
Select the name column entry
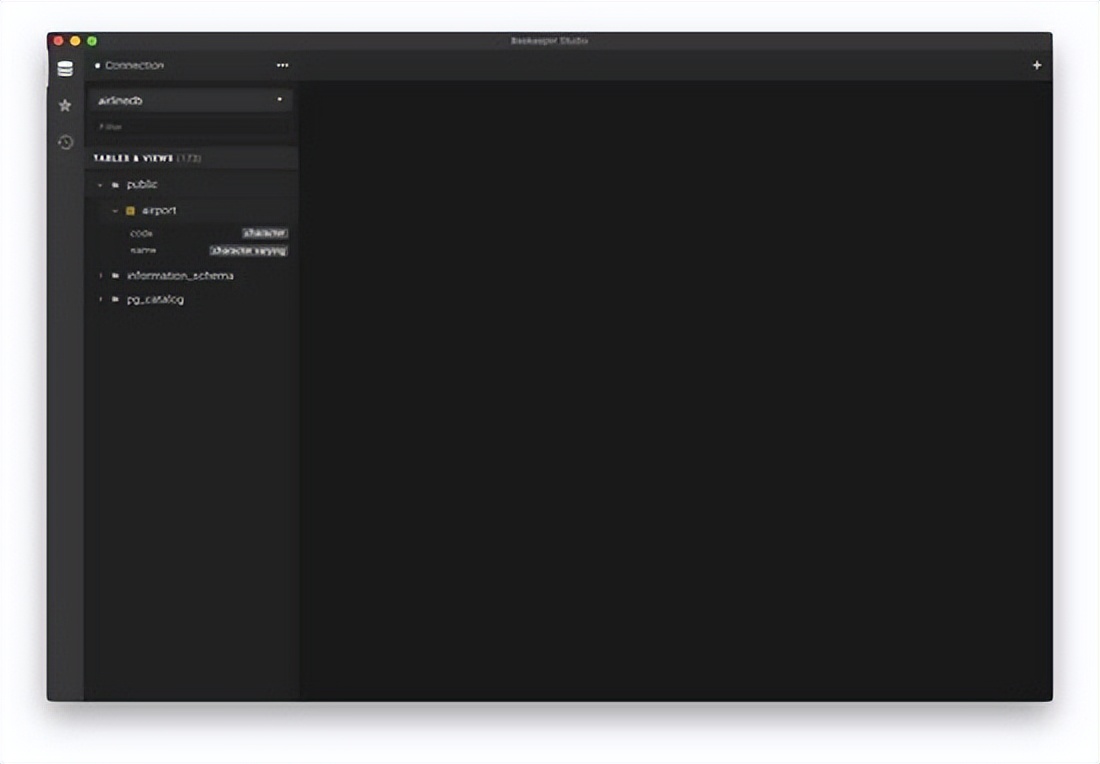143,250
